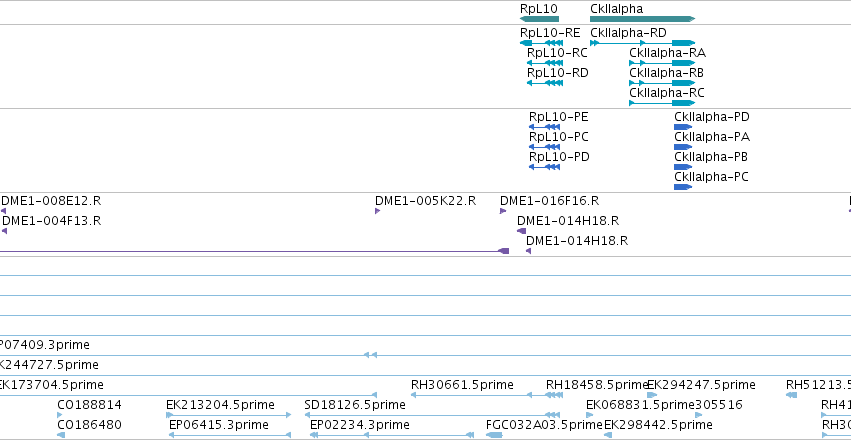Click the DME1-005K22.R clone label
Image resolution: width=851 pixels, height=440 pixels.
pos(426,201)
